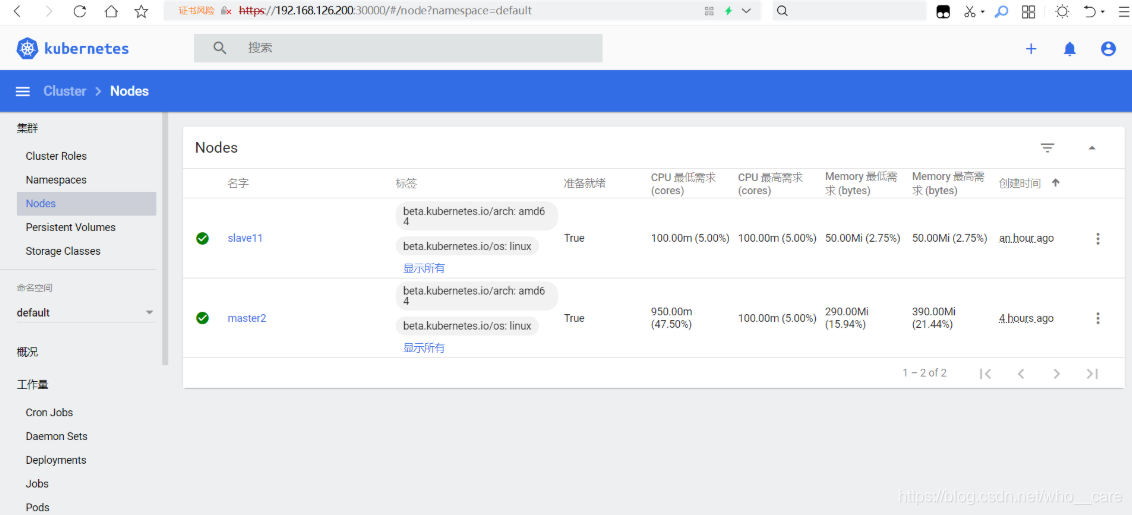Open Pods in sidebar
The image size is (1132, 515).
click(x=38, y=508)
